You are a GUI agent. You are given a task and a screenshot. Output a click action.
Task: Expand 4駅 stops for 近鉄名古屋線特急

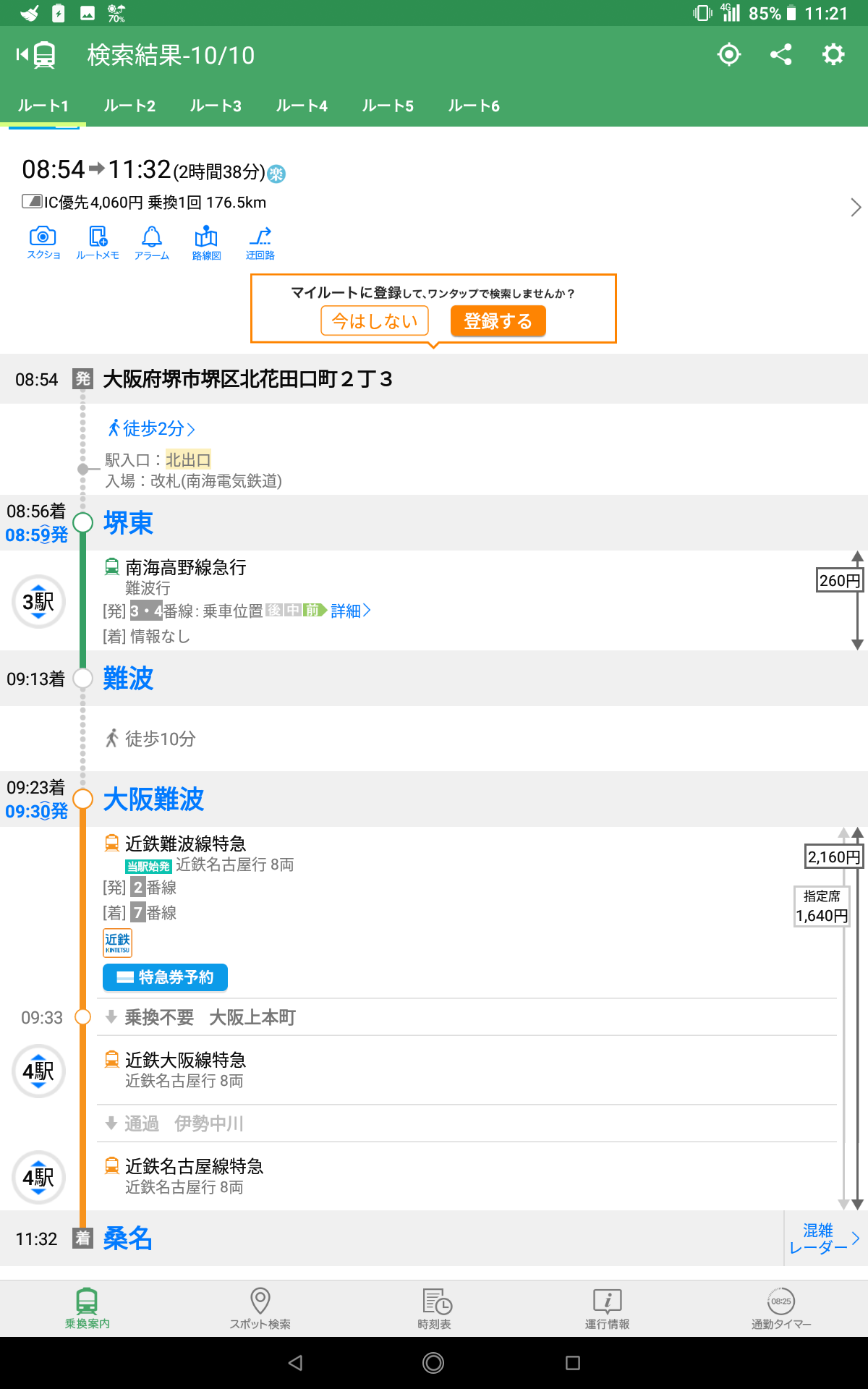pos(39,1177)
